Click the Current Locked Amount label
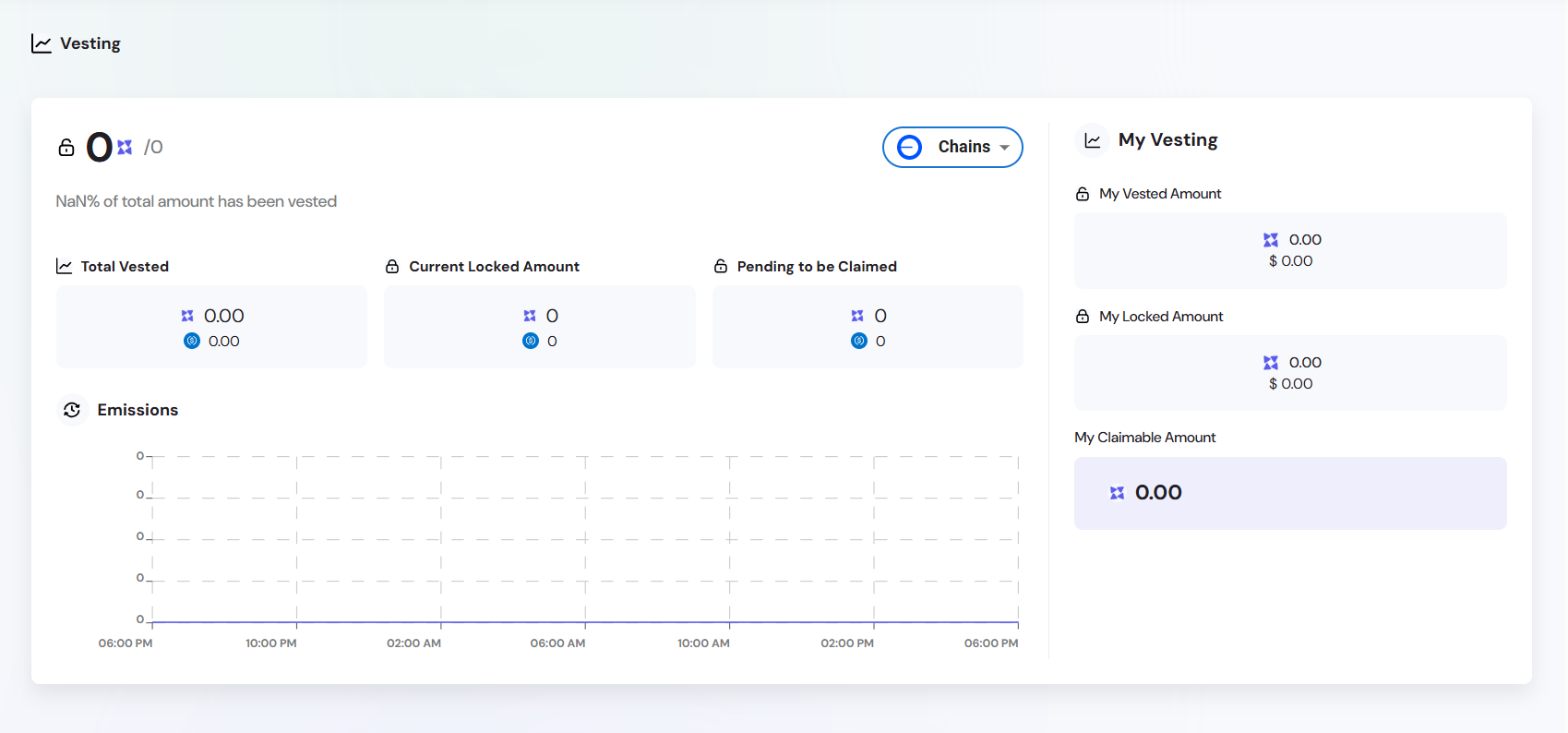 click(x=495, y=266)
